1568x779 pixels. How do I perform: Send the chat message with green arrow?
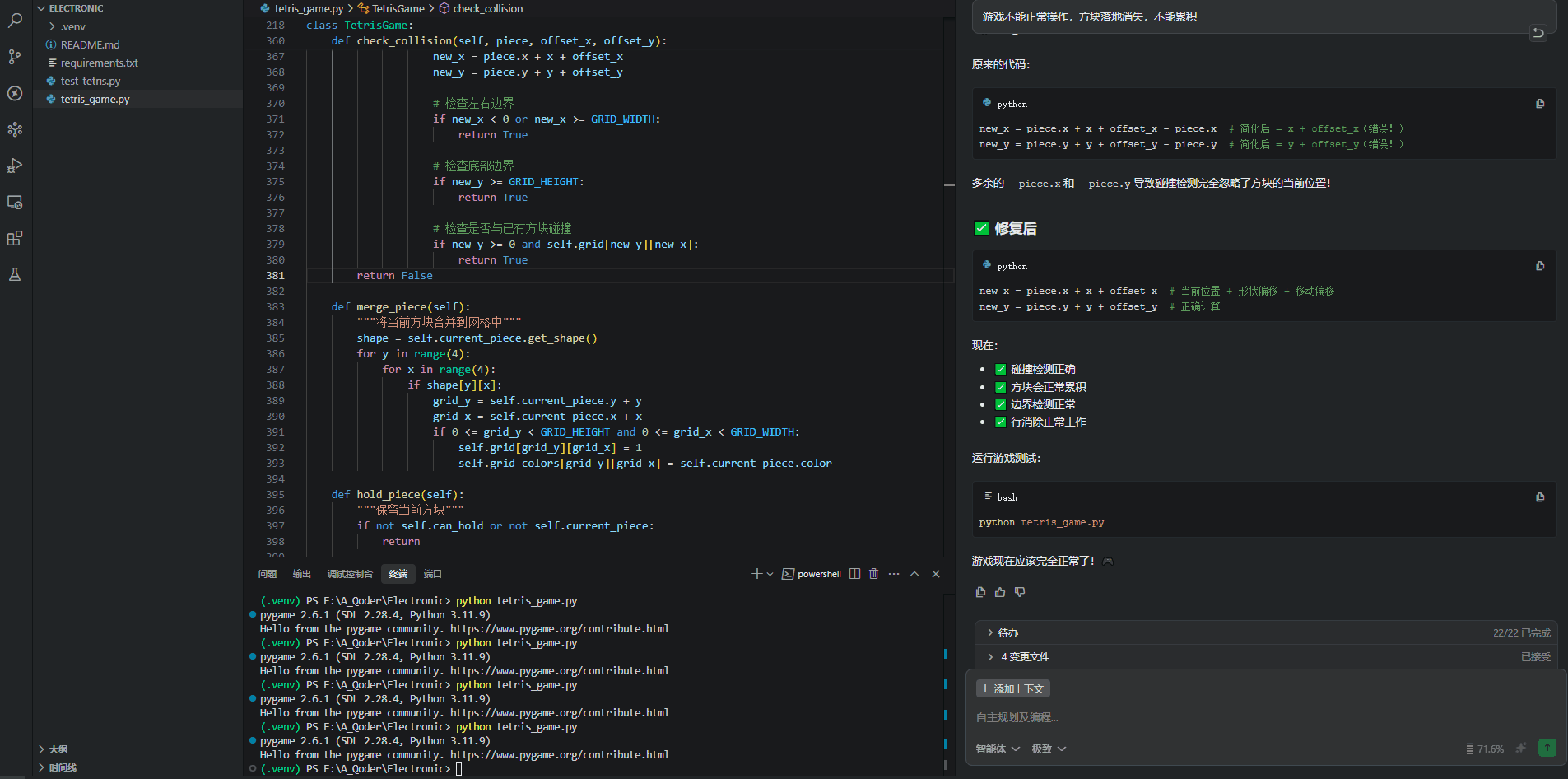coord(1547,748)
